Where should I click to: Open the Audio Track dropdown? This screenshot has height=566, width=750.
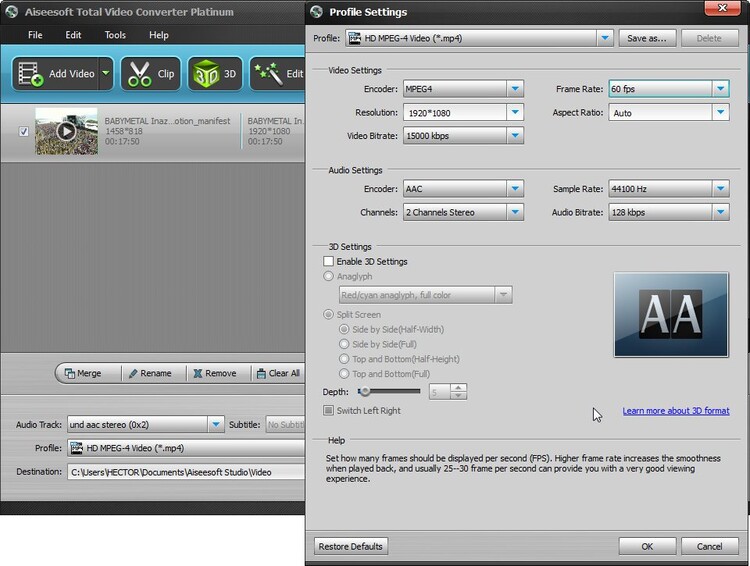pyautogui.click(x=216, y=424)
